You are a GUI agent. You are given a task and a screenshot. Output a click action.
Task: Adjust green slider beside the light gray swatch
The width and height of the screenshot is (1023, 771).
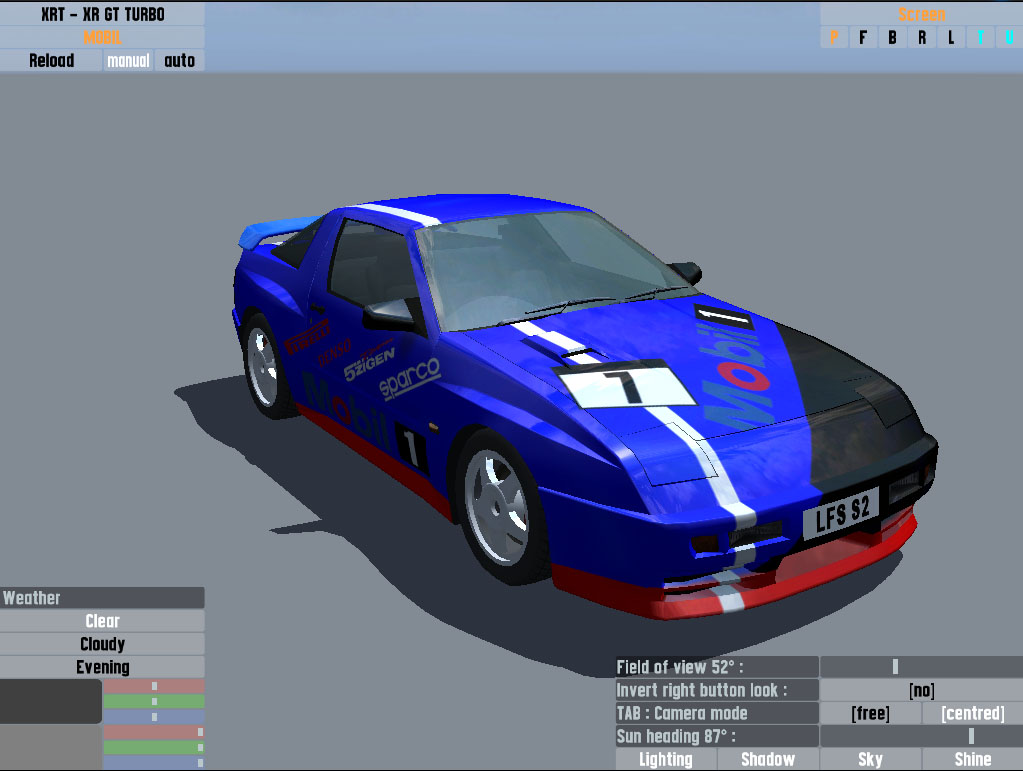pyautogui.click(x=154, y=747)
